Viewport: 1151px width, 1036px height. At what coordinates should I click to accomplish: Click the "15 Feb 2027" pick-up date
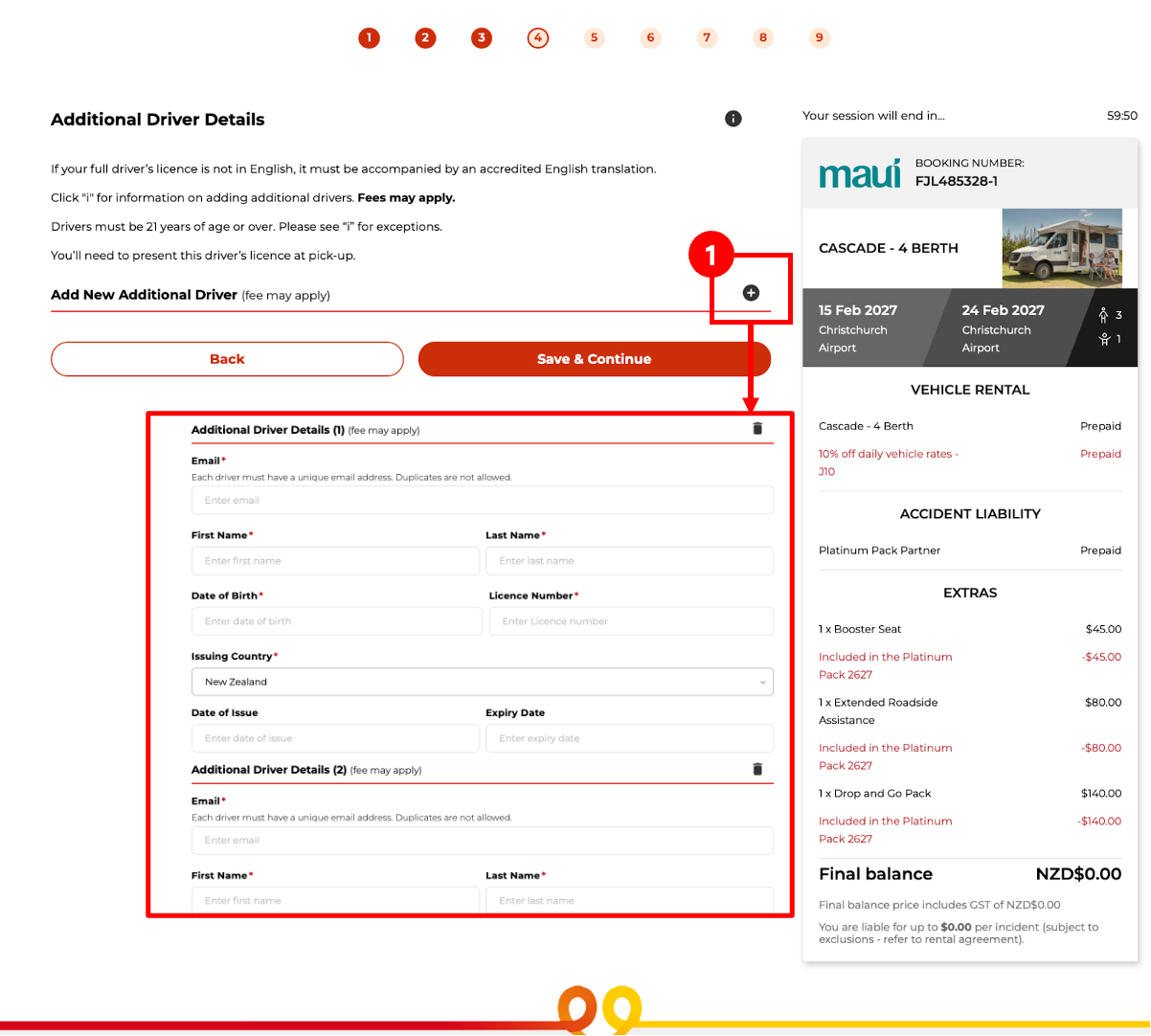[858, 310]
